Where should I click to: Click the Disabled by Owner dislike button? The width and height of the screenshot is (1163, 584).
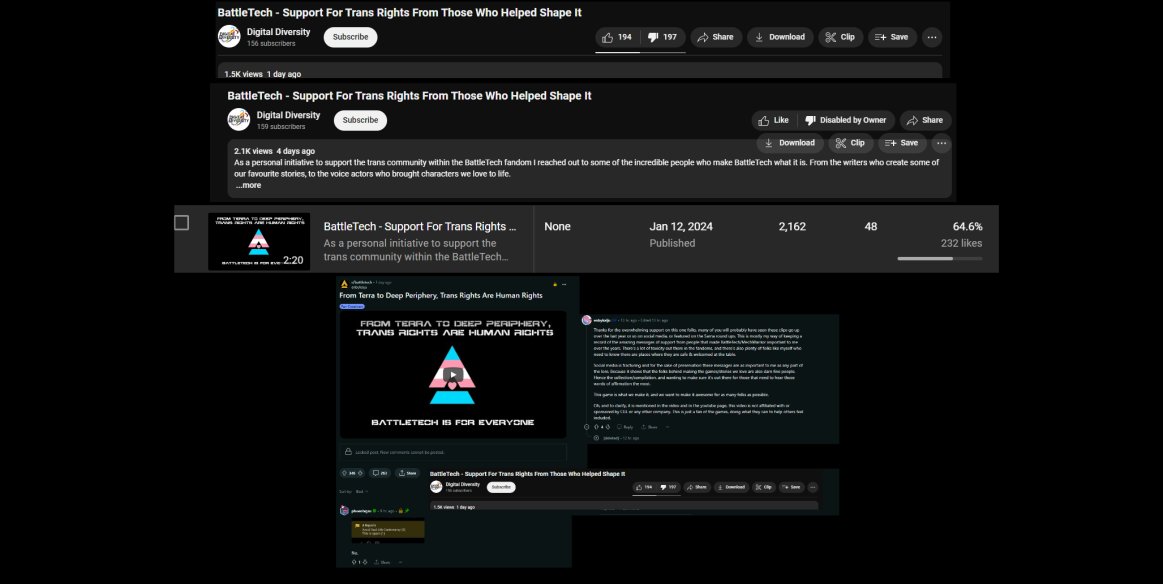(x=846, y=120)
